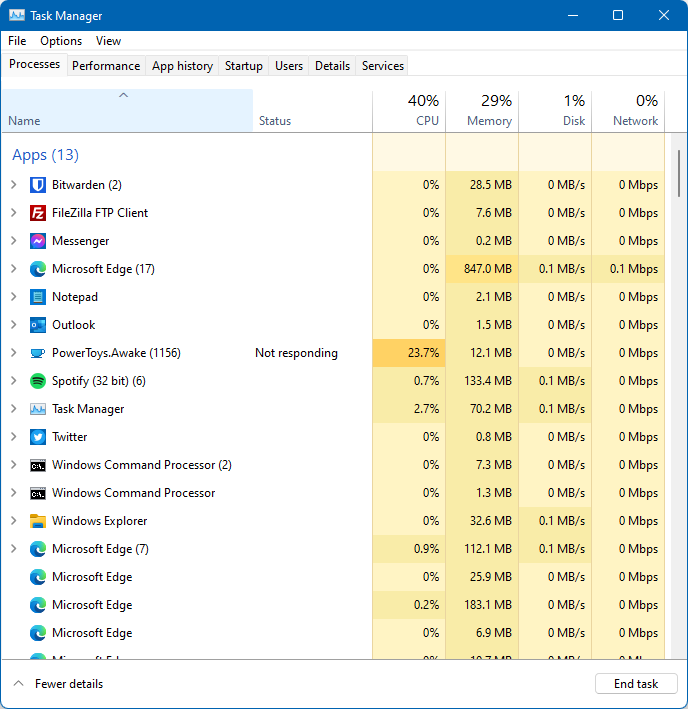Click Edge icon beside 25.9 MB row
This screenshot has width=688, height=709.
coord(38,577)
